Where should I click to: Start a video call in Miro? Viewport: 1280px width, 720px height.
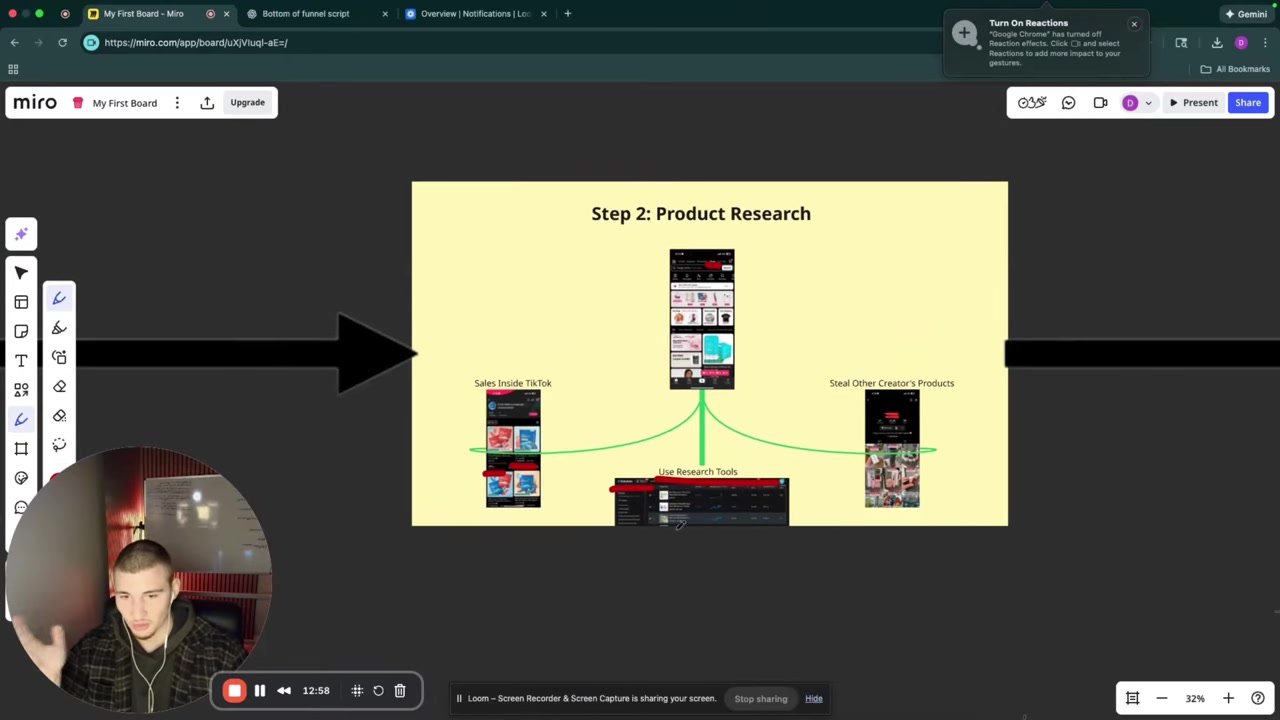pyautogui.click(x=1100, y=103)
